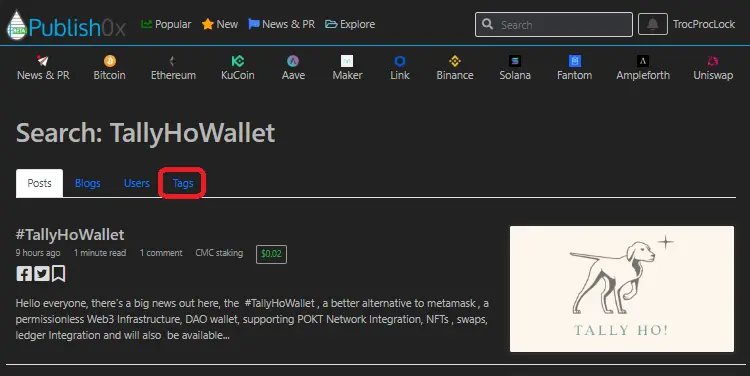Click the Bitcoin coin icon
Viewport: 750px width, 376px height.
click(x=110, y=61)
